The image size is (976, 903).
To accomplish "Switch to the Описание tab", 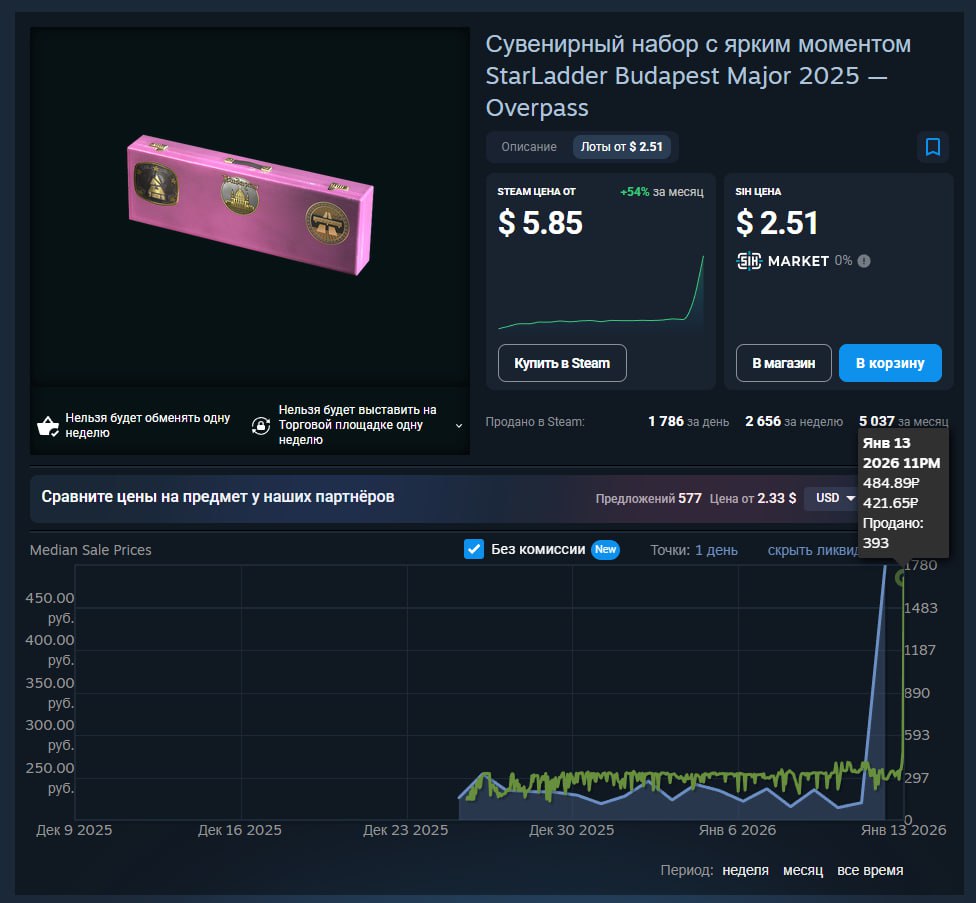I will (529, 147).
